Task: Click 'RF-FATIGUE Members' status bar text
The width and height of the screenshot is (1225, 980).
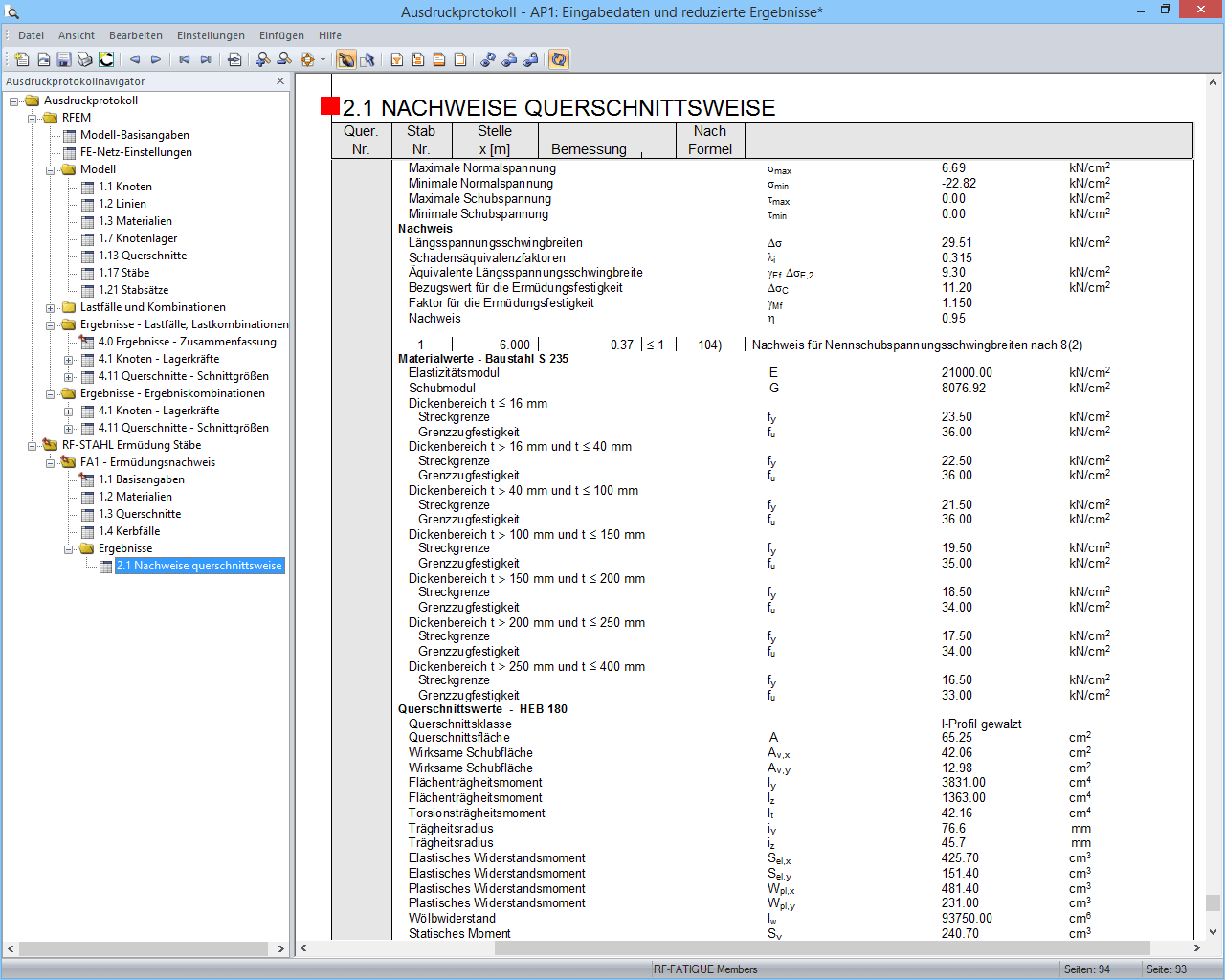Action: click(x=705, y=969)
